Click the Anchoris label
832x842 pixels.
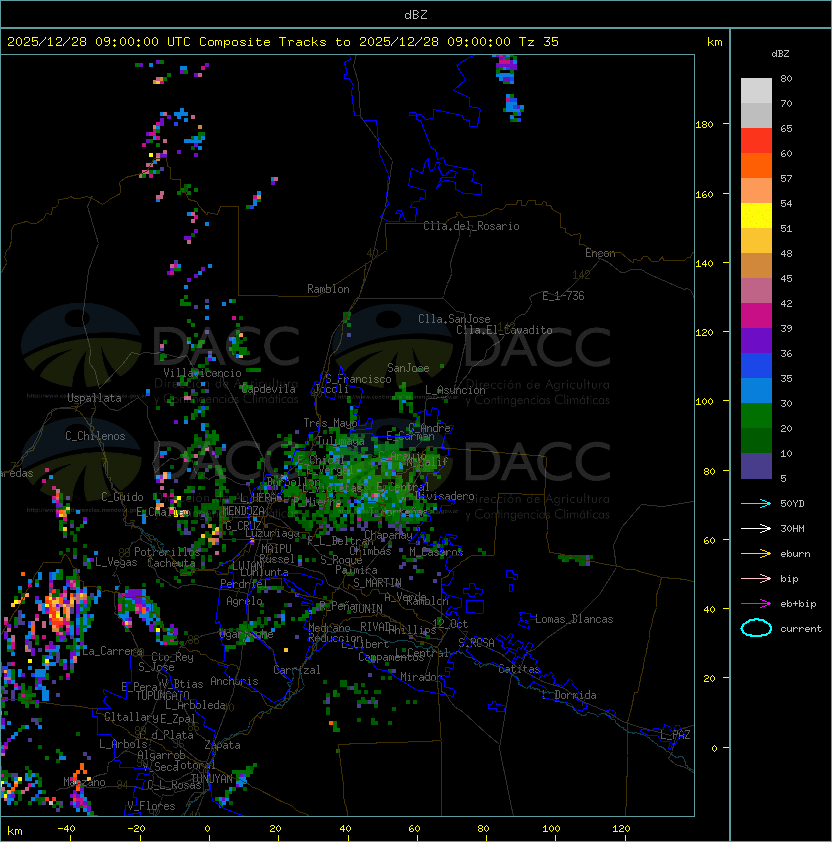pos(234,681)
